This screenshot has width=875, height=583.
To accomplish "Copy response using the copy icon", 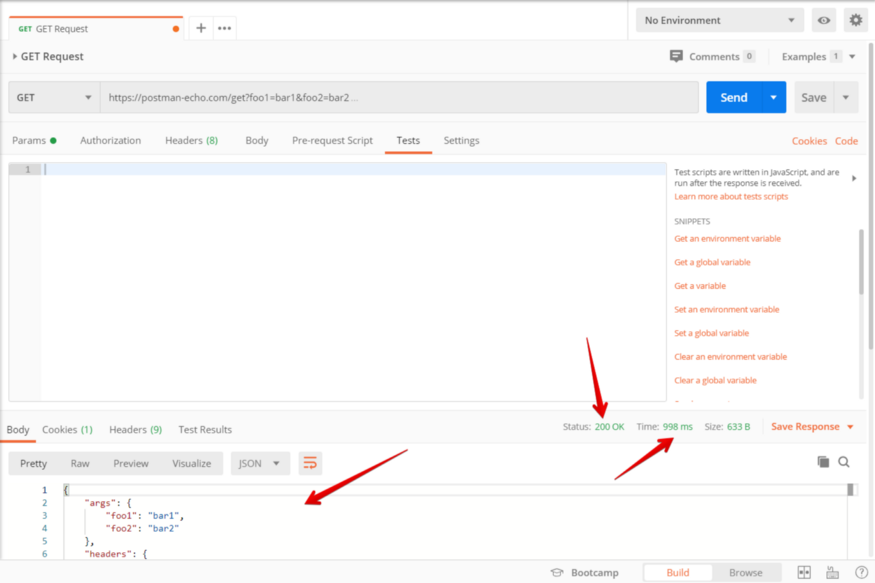I will coord(823,462).
